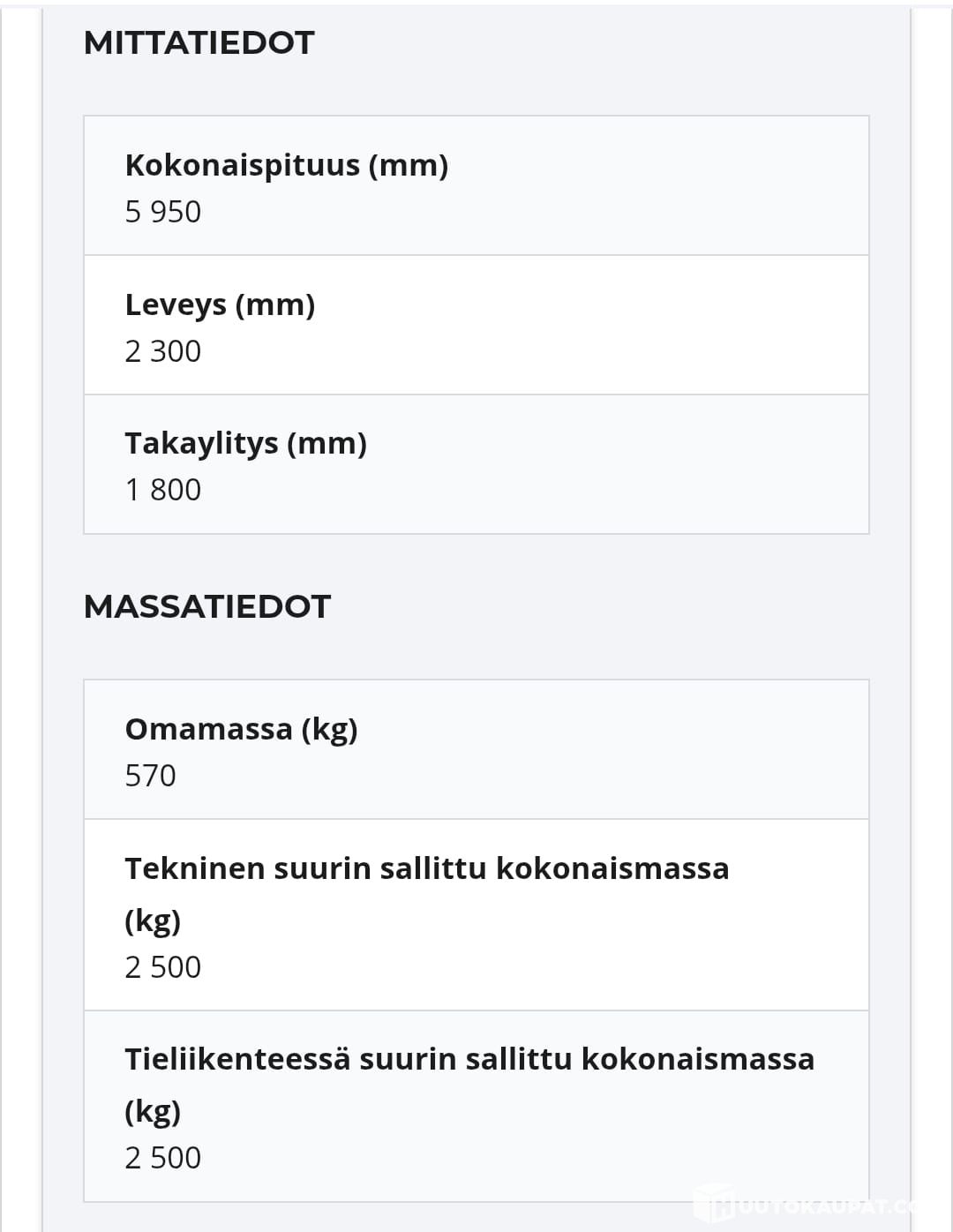Select the 570 own mass value
This screenshot has width=953, height=1232.
(x=150, y=776)
